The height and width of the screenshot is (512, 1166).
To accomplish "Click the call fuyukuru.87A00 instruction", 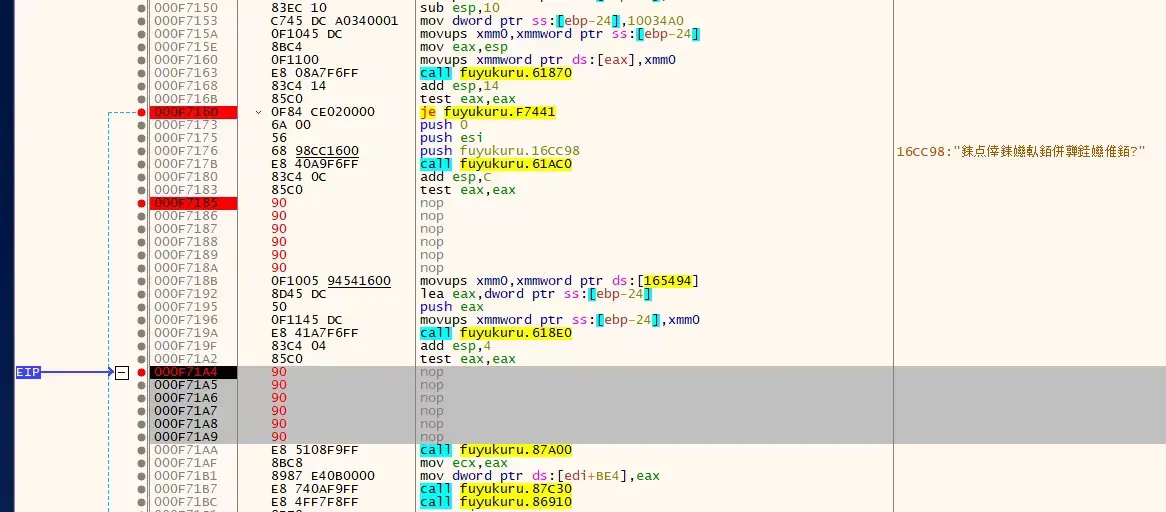I will (495, 450).
